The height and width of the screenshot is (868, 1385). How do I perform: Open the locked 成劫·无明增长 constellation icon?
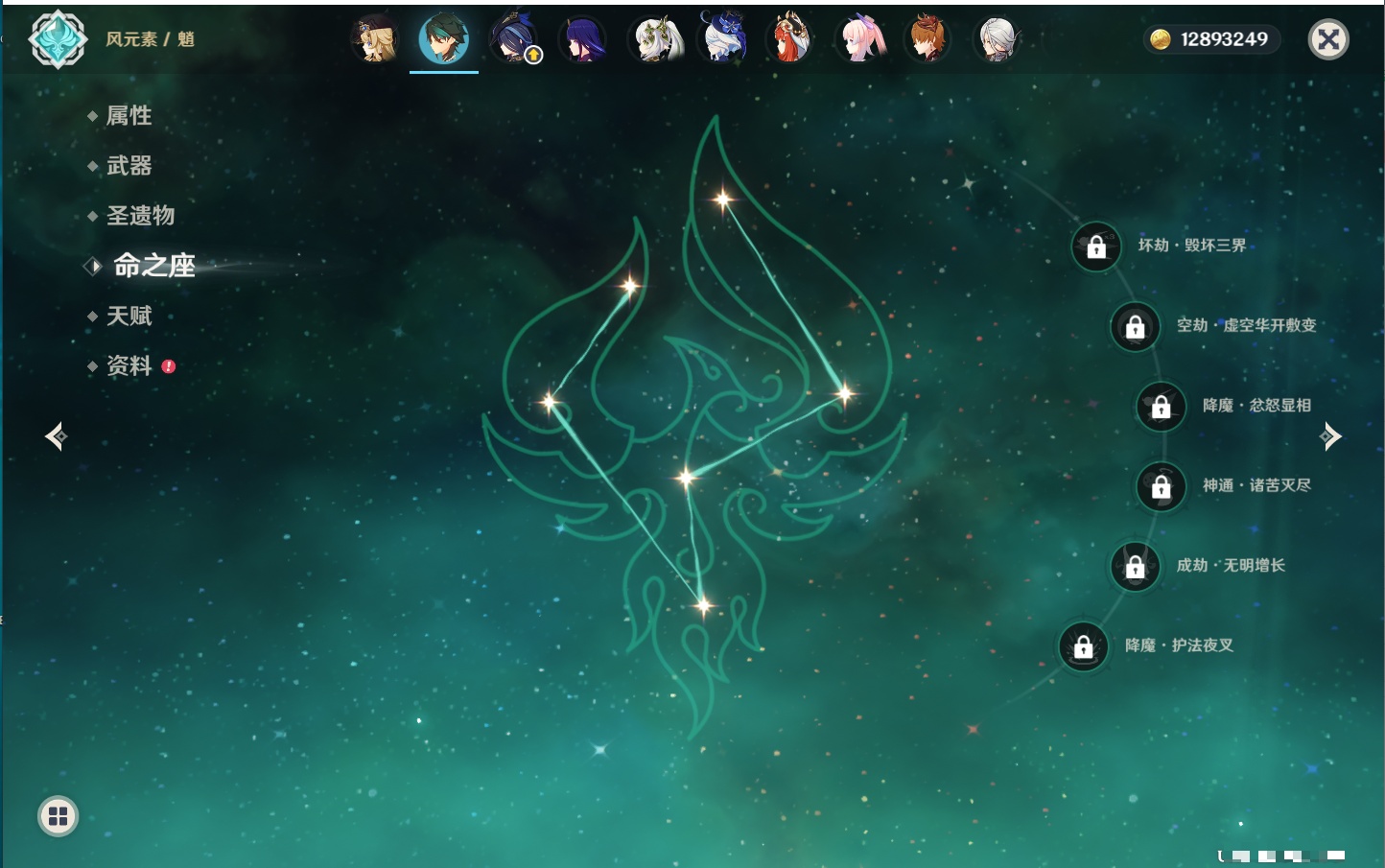click(1135, 566)
